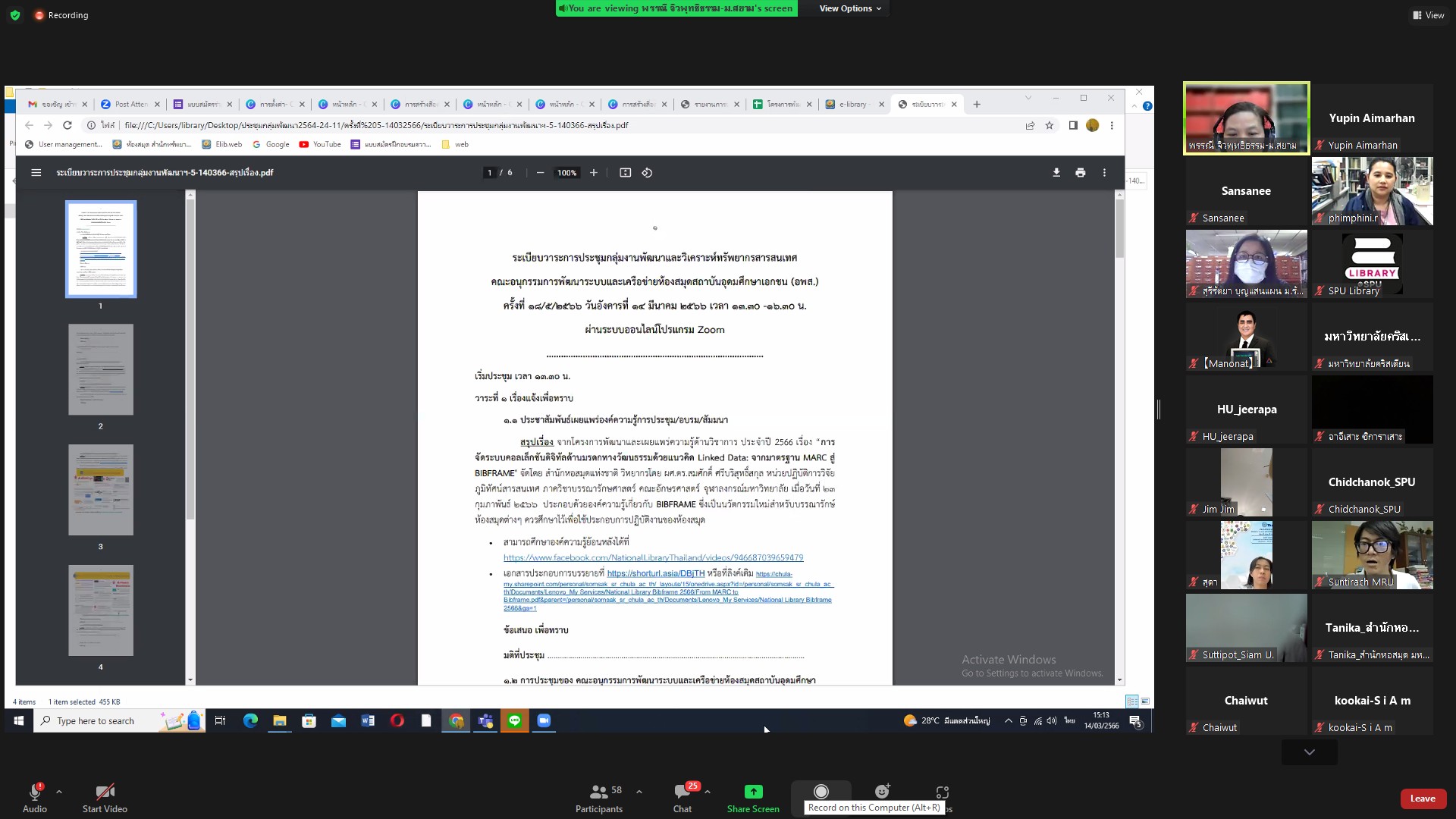Viewport: 1456px width, 819px height.
Task: Click the Share Screen icon
Action: tap(753, 792)
